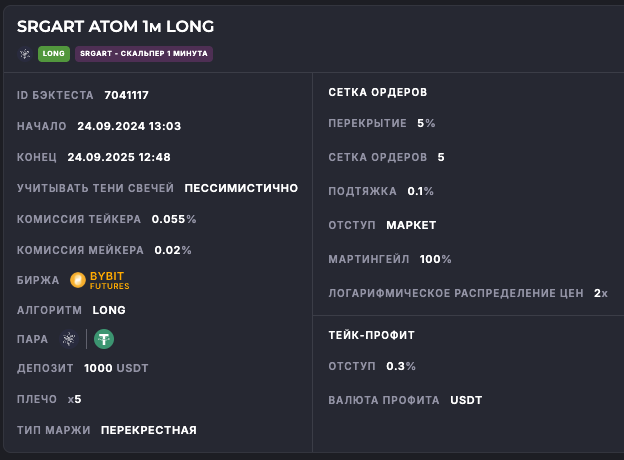The height and width of the screenshot is (460, 624).
Task: Click the ATOM coin icon in the ПАРА row
Action: 69,339
